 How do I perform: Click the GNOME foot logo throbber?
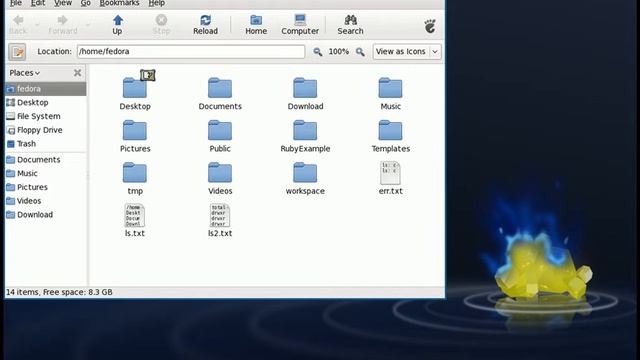(x=430, y=26)
